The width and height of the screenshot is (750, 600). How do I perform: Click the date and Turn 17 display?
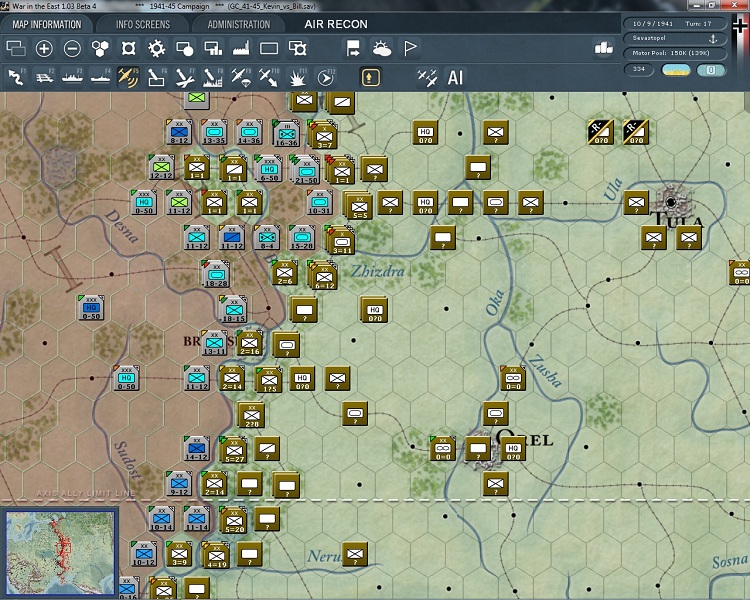[x=674, y=23]
